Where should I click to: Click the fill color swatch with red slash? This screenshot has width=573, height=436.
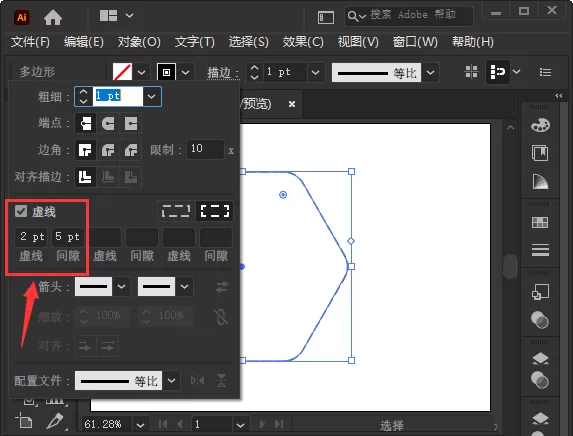tap(122, 72)
